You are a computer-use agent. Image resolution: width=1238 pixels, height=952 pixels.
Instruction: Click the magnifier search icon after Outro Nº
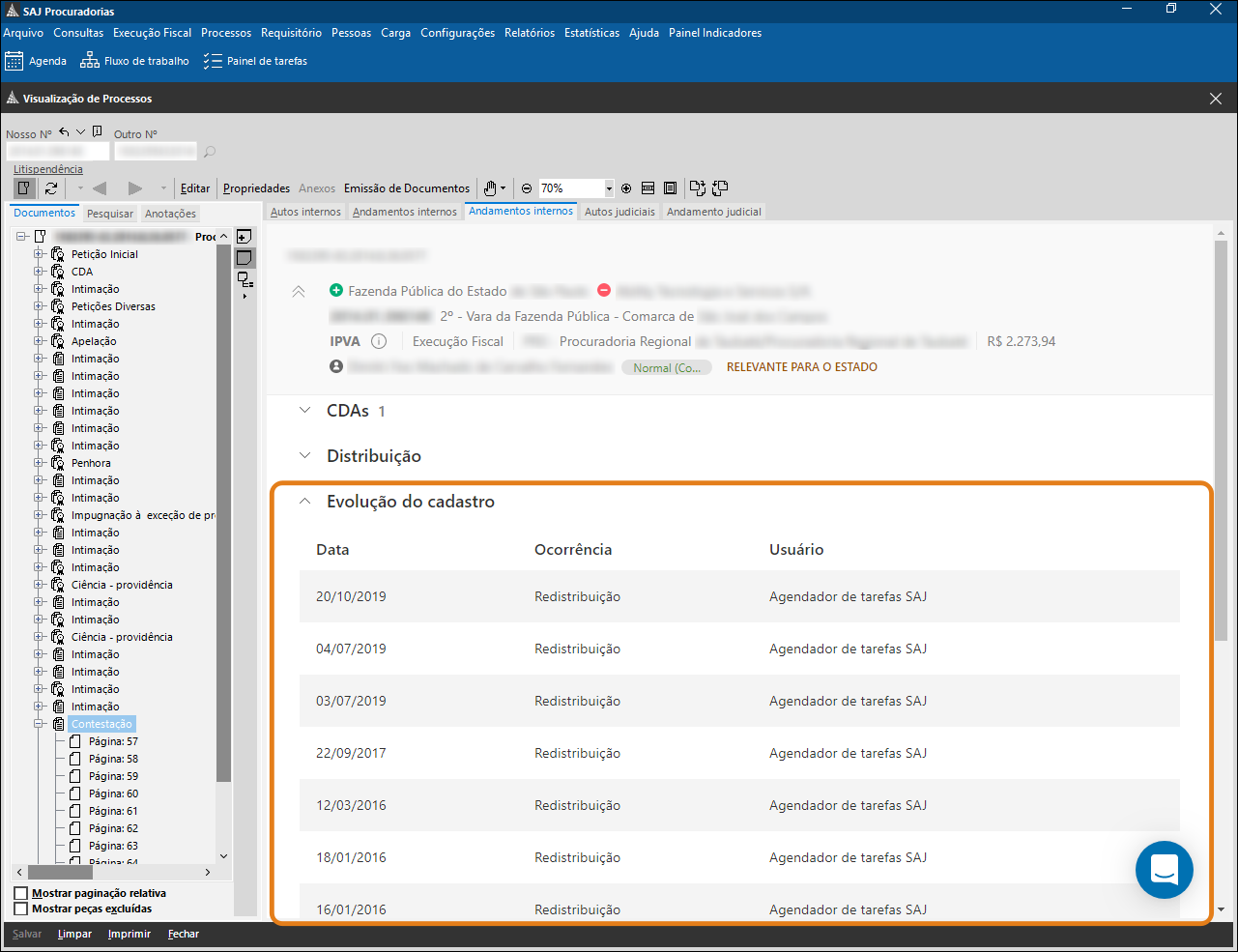tap(210, 152)
